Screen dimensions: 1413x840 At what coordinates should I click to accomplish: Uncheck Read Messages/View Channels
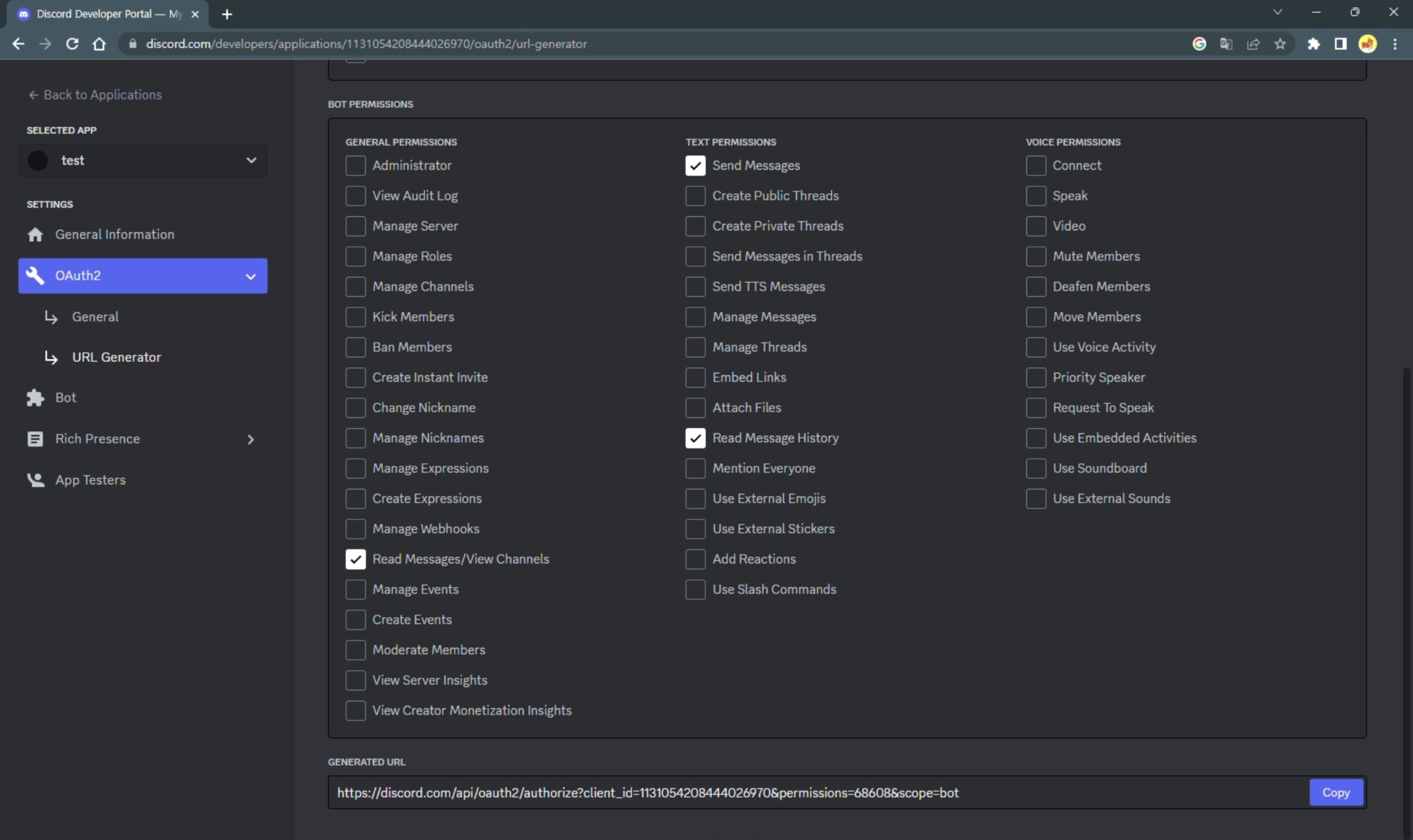(355, 559)
